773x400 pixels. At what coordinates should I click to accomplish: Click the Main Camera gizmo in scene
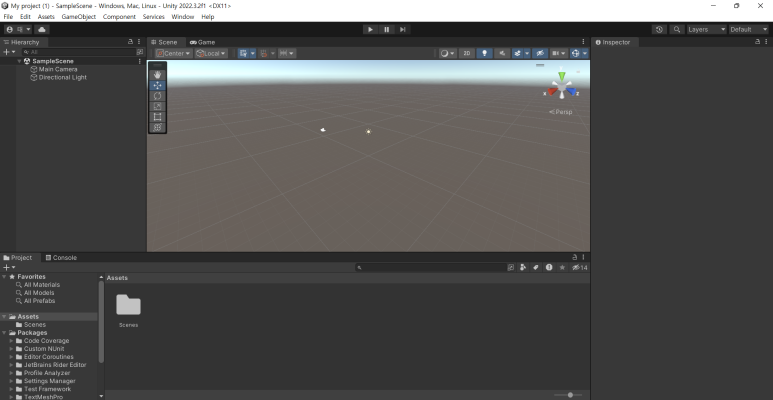click(323, 130)
